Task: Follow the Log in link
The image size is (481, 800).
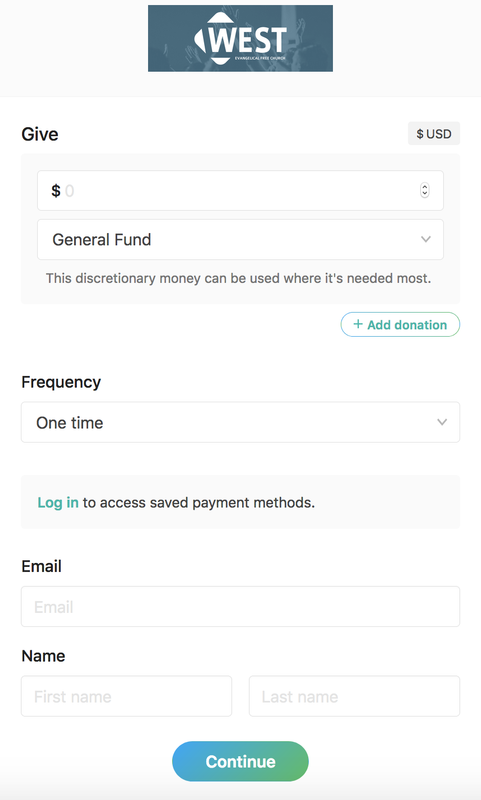Action: [x=58, y=503]
